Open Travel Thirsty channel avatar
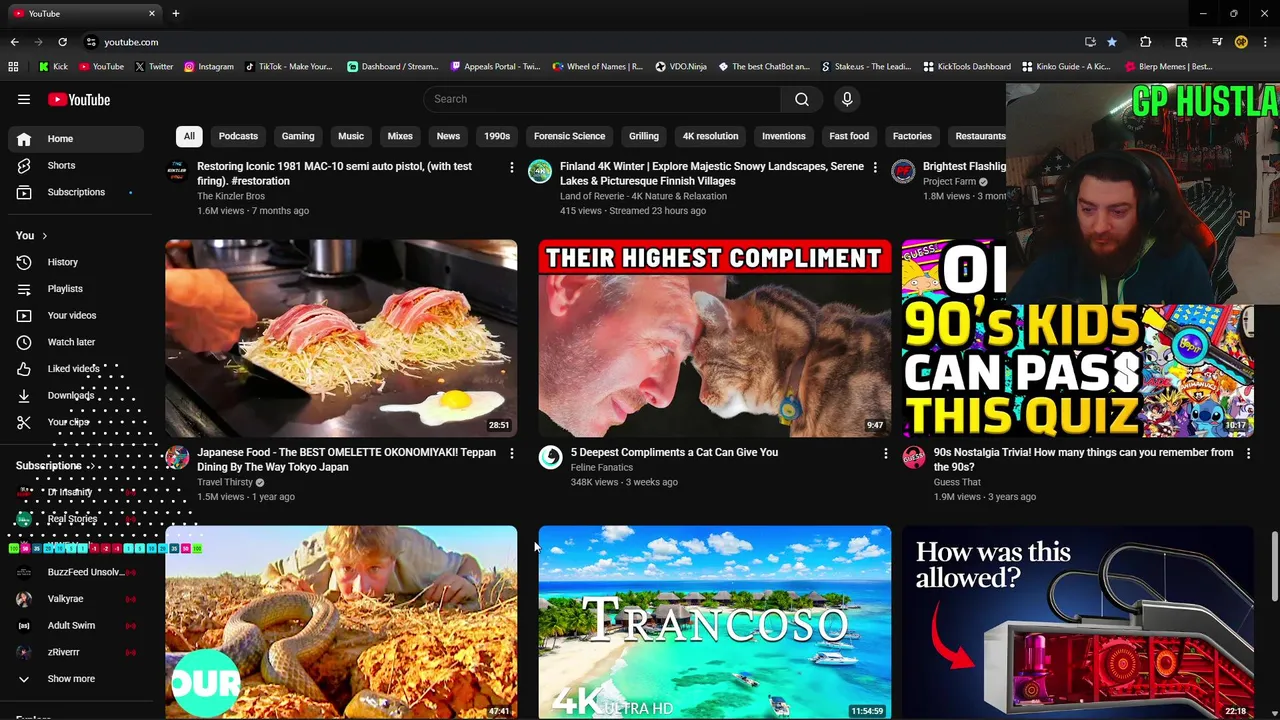This screenshot has width=1280, height=720. pyautogui.click(x=177, y=458)
